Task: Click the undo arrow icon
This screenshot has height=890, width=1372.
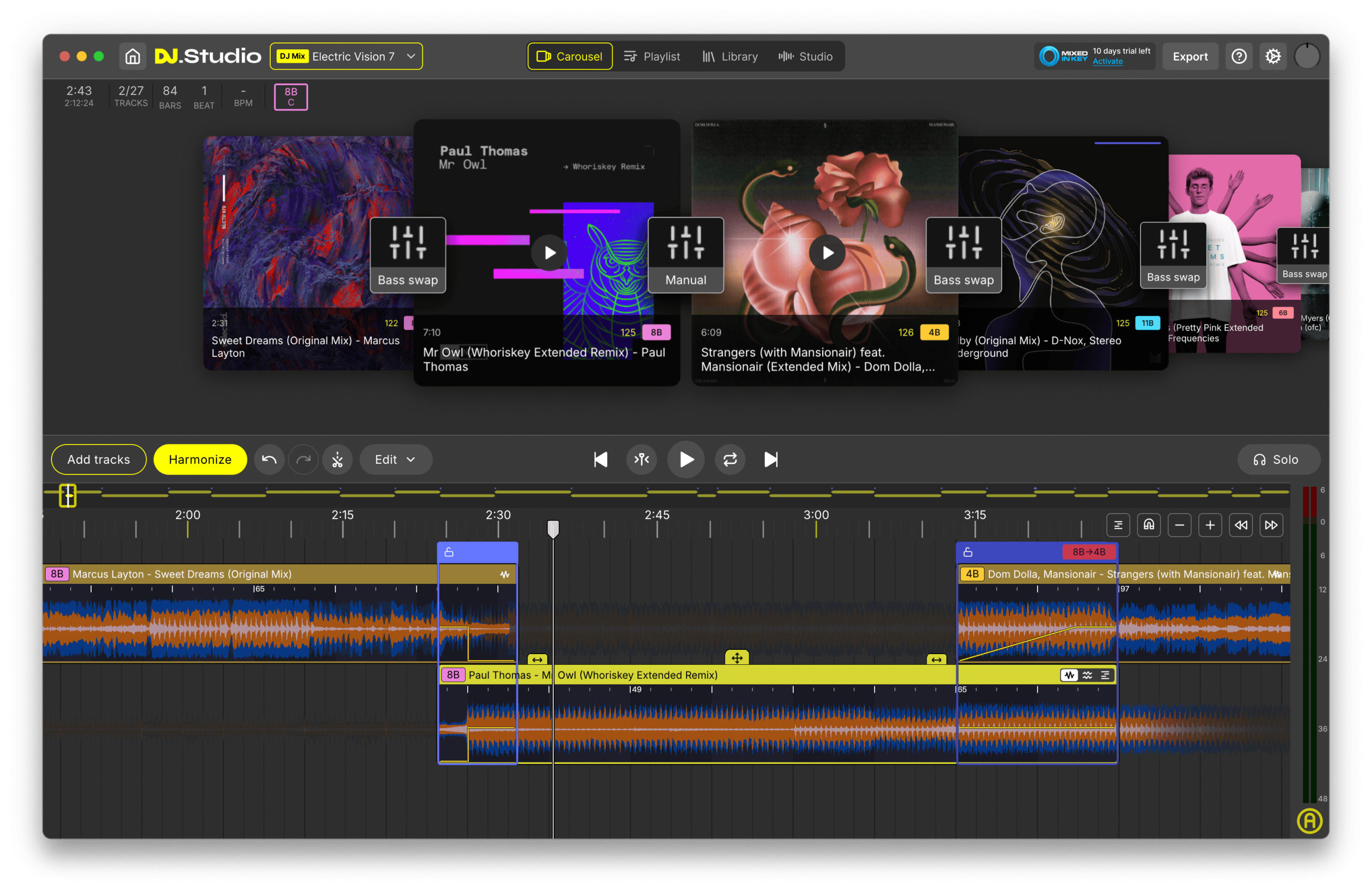Action: coord(269,459)
